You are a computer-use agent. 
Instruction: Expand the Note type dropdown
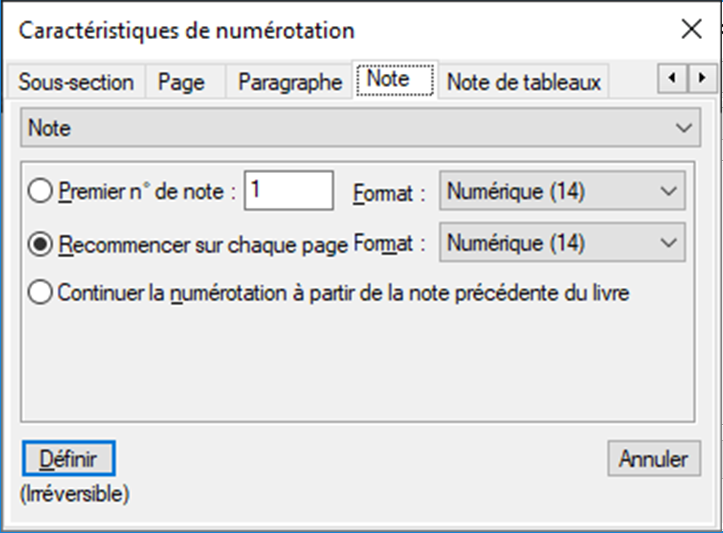(x=361, y=128)
